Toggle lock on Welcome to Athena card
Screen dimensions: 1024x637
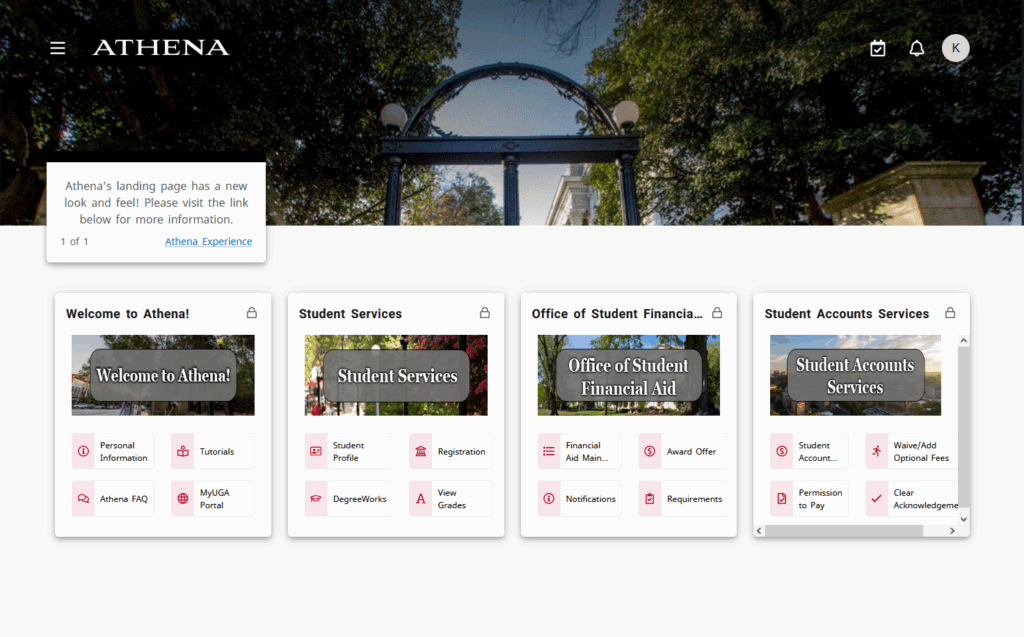[252, 313]
